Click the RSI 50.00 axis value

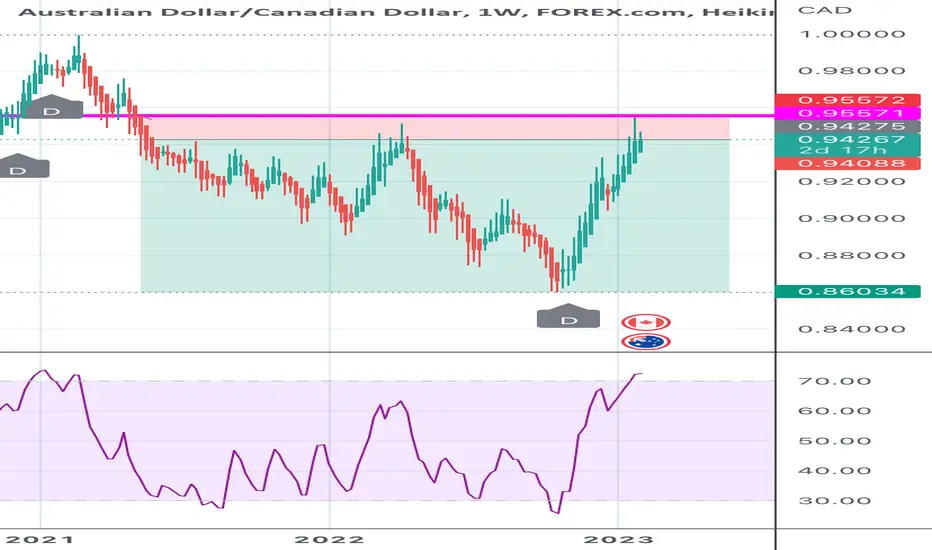pyautogui.click(x=835, y=441)
